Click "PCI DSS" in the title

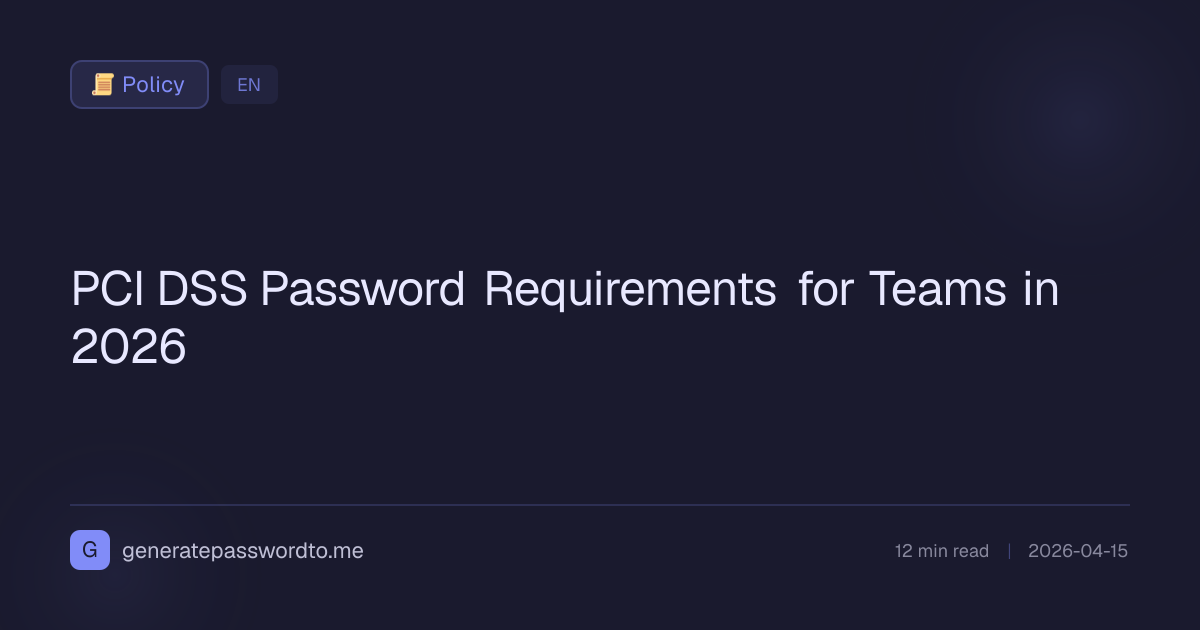161,290
